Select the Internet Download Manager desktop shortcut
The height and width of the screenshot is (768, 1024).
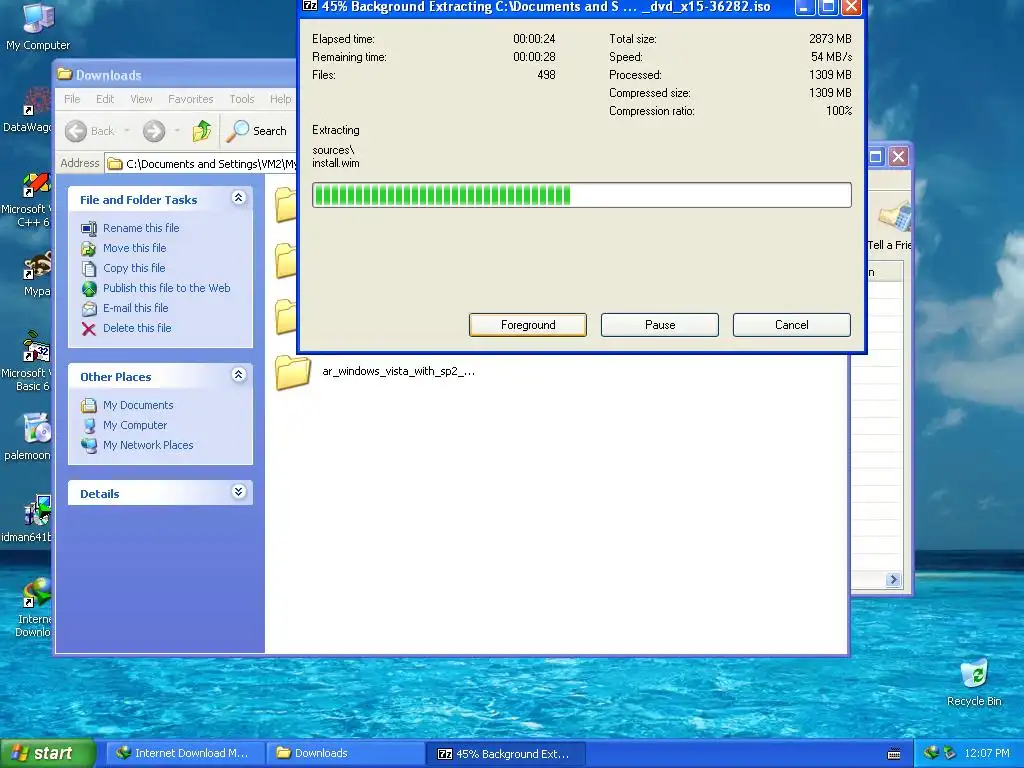pyautogui.click(x=37, y=592)
